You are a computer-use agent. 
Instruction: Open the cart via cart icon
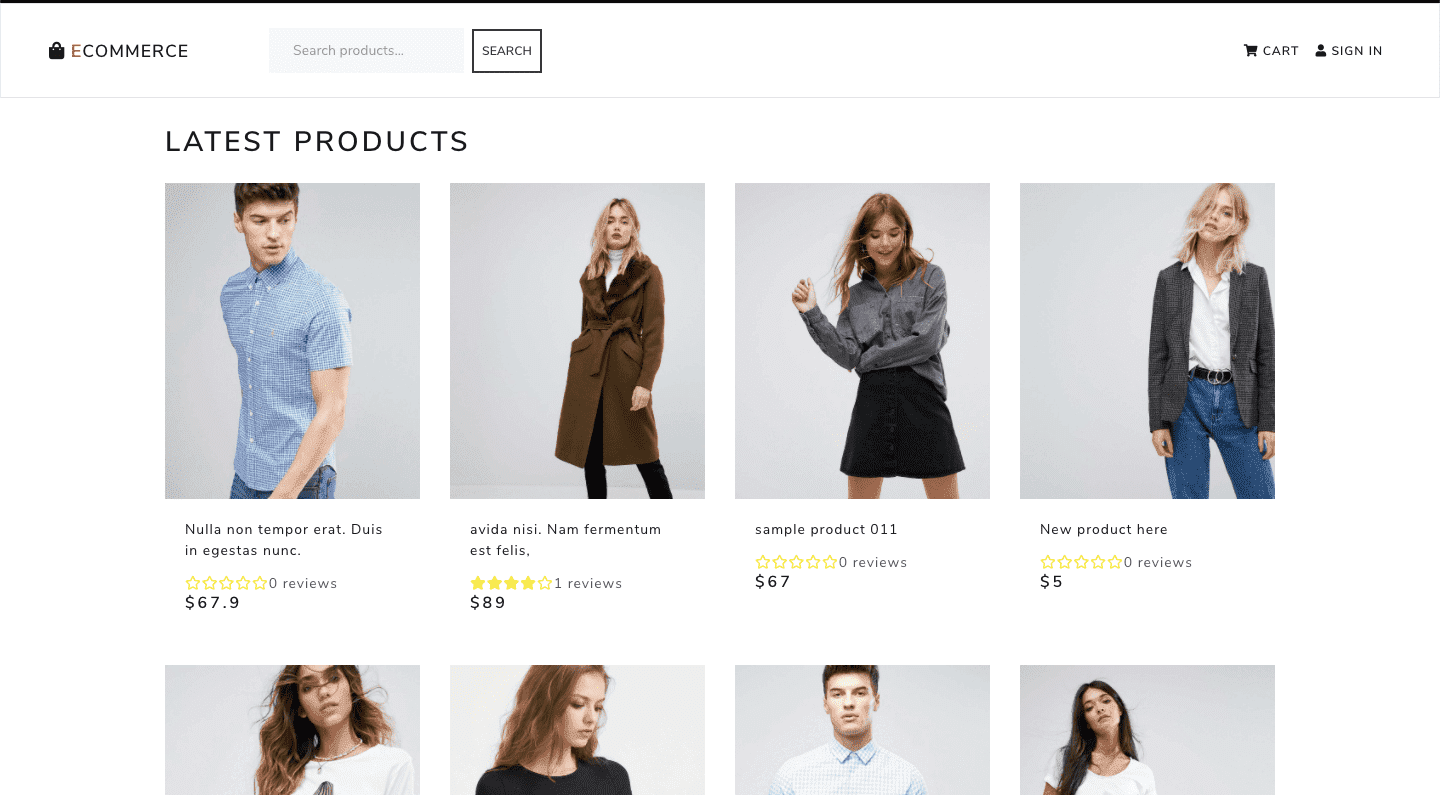pos(1250,51)
